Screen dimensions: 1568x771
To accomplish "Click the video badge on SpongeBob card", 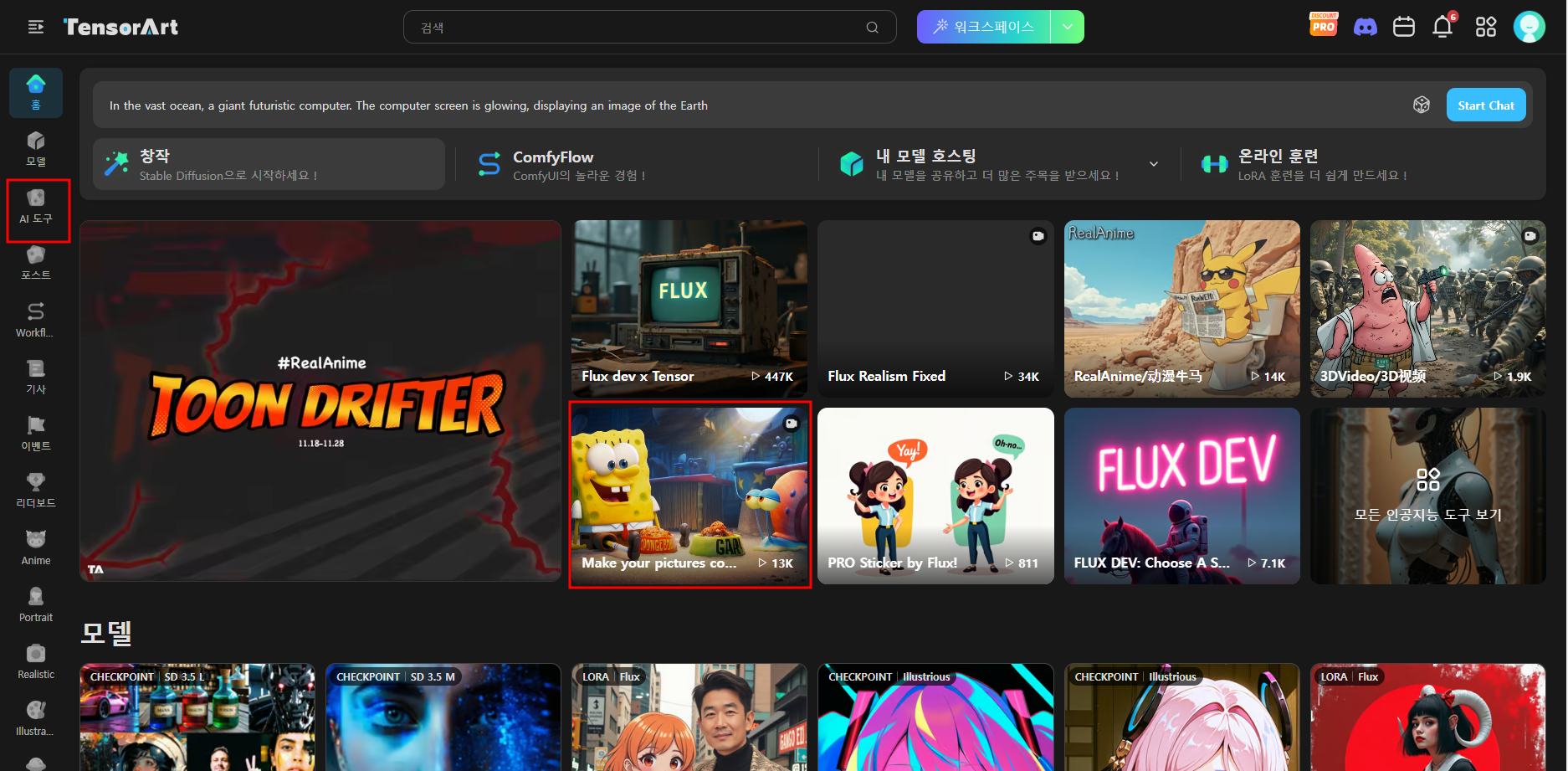I will pos(791,424).
